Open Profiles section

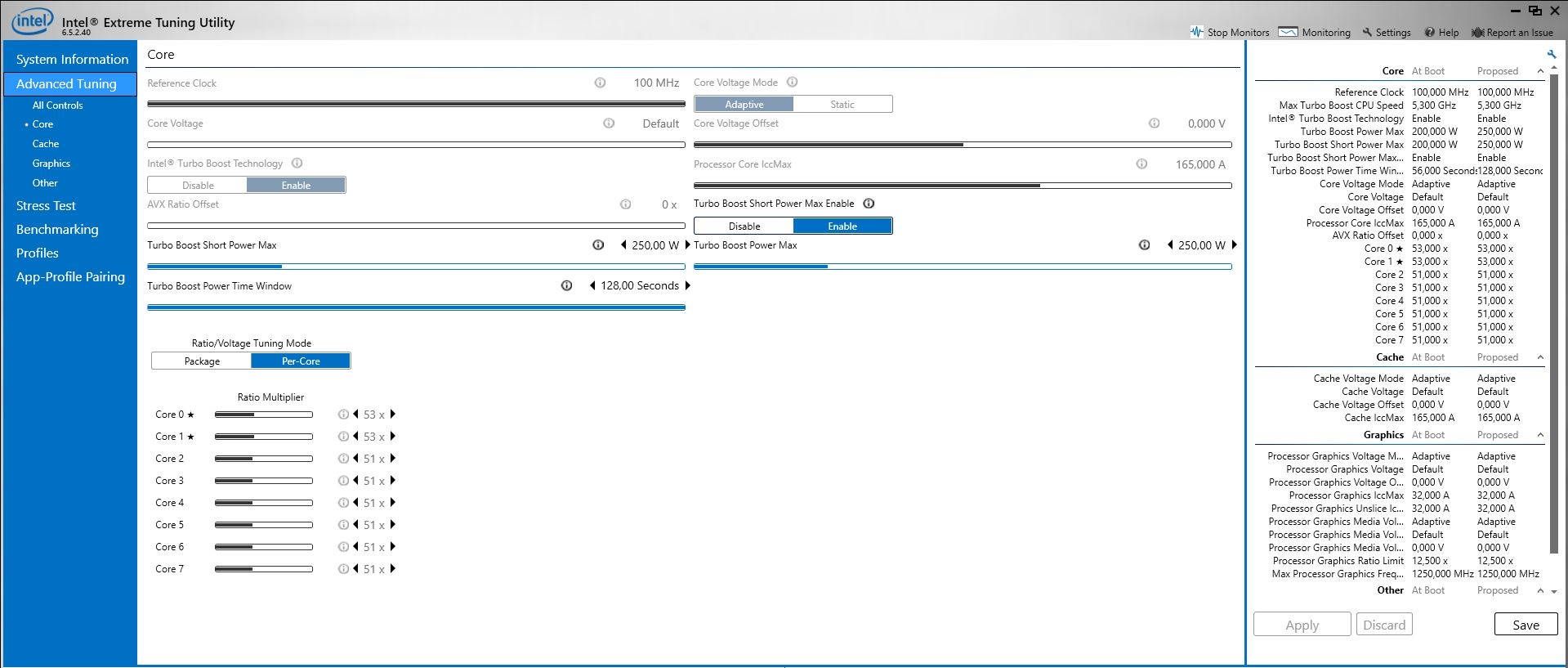click(x=38, y=253)
